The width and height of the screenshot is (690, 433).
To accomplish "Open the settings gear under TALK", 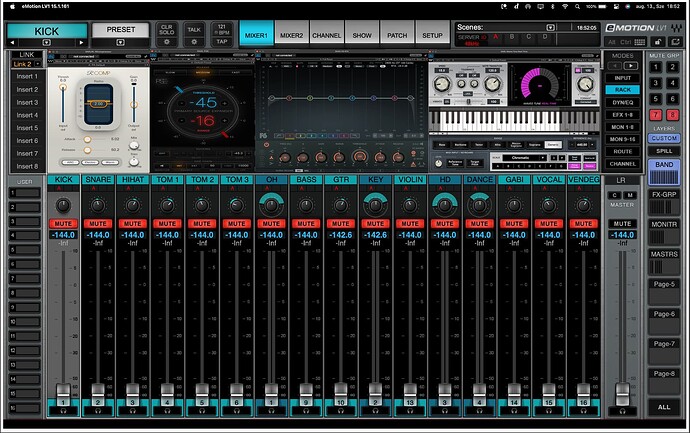I will pos(193,42).
